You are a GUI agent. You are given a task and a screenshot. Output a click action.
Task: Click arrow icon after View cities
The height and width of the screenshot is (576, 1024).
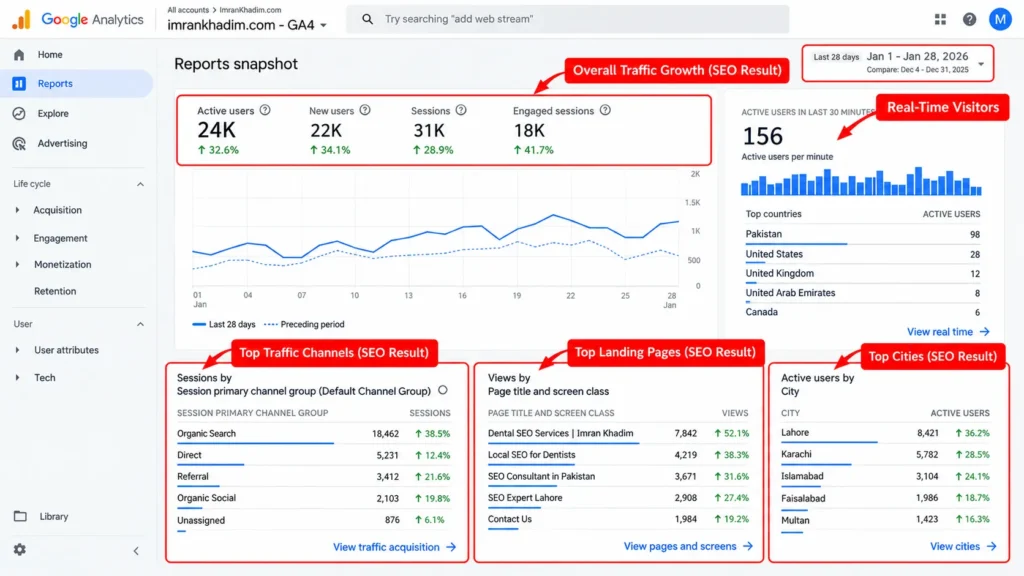[x=991, y=546]
